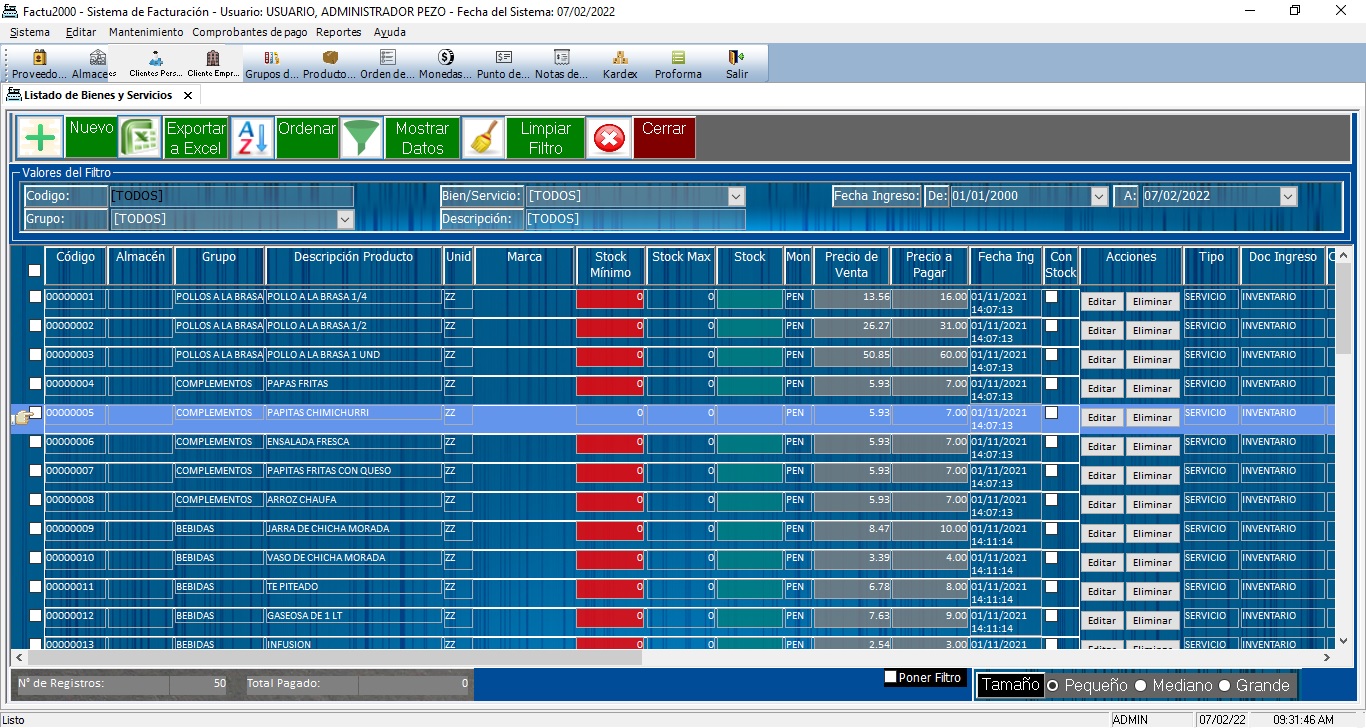Open Clientes Personas from toolbar
Screen dimensions: 1366x728
click(156, 64)
